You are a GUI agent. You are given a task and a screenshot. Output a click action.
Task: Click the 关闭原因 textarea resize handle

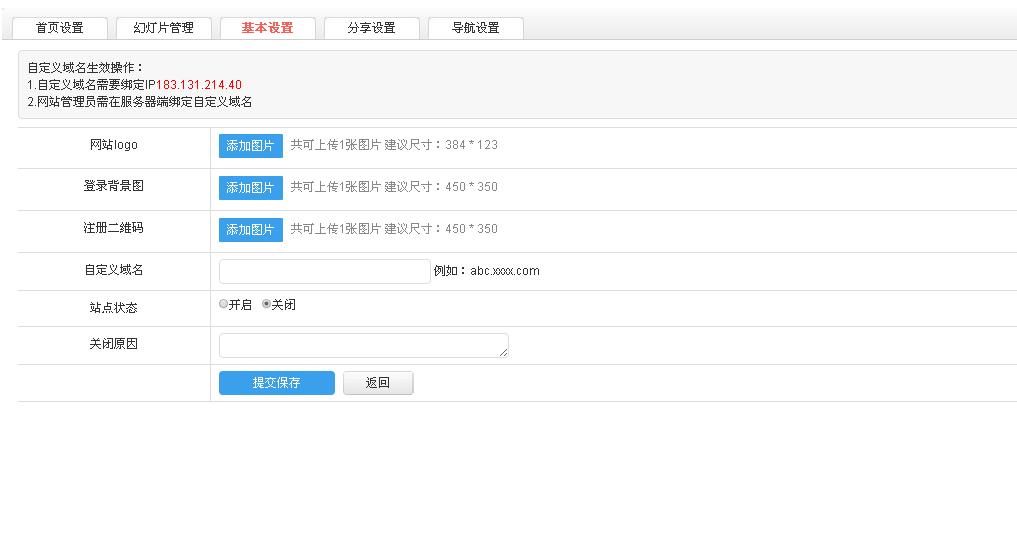504,353
